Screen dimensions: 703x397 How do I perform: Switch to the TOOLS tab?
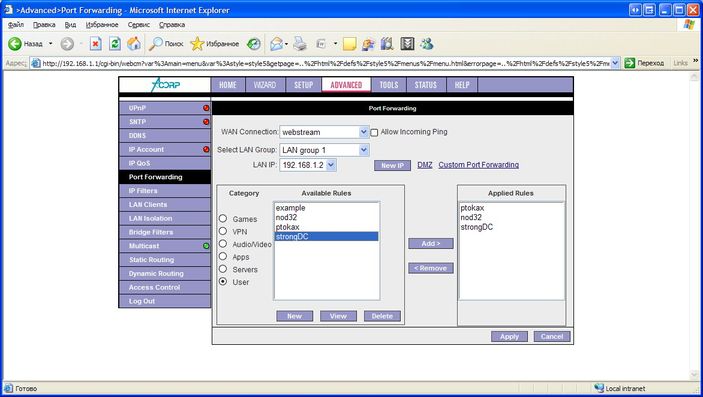coord(389,85)
